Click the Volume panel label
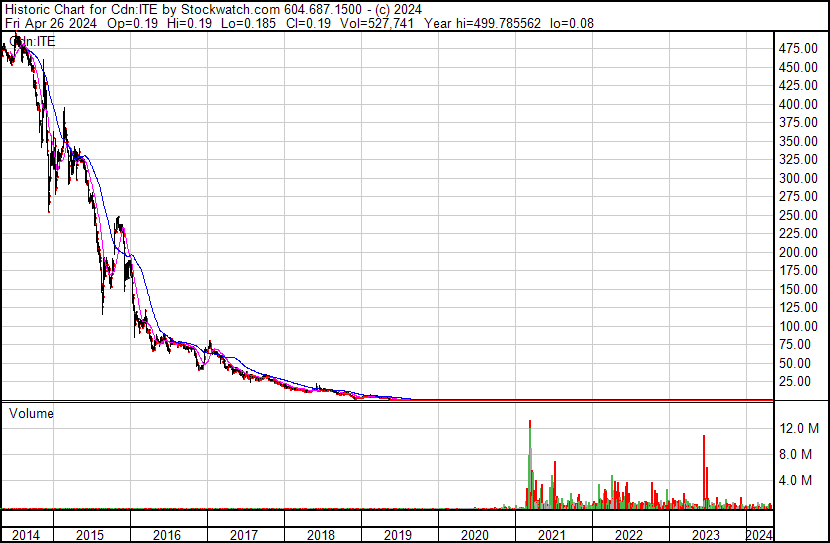 (30, 413)
